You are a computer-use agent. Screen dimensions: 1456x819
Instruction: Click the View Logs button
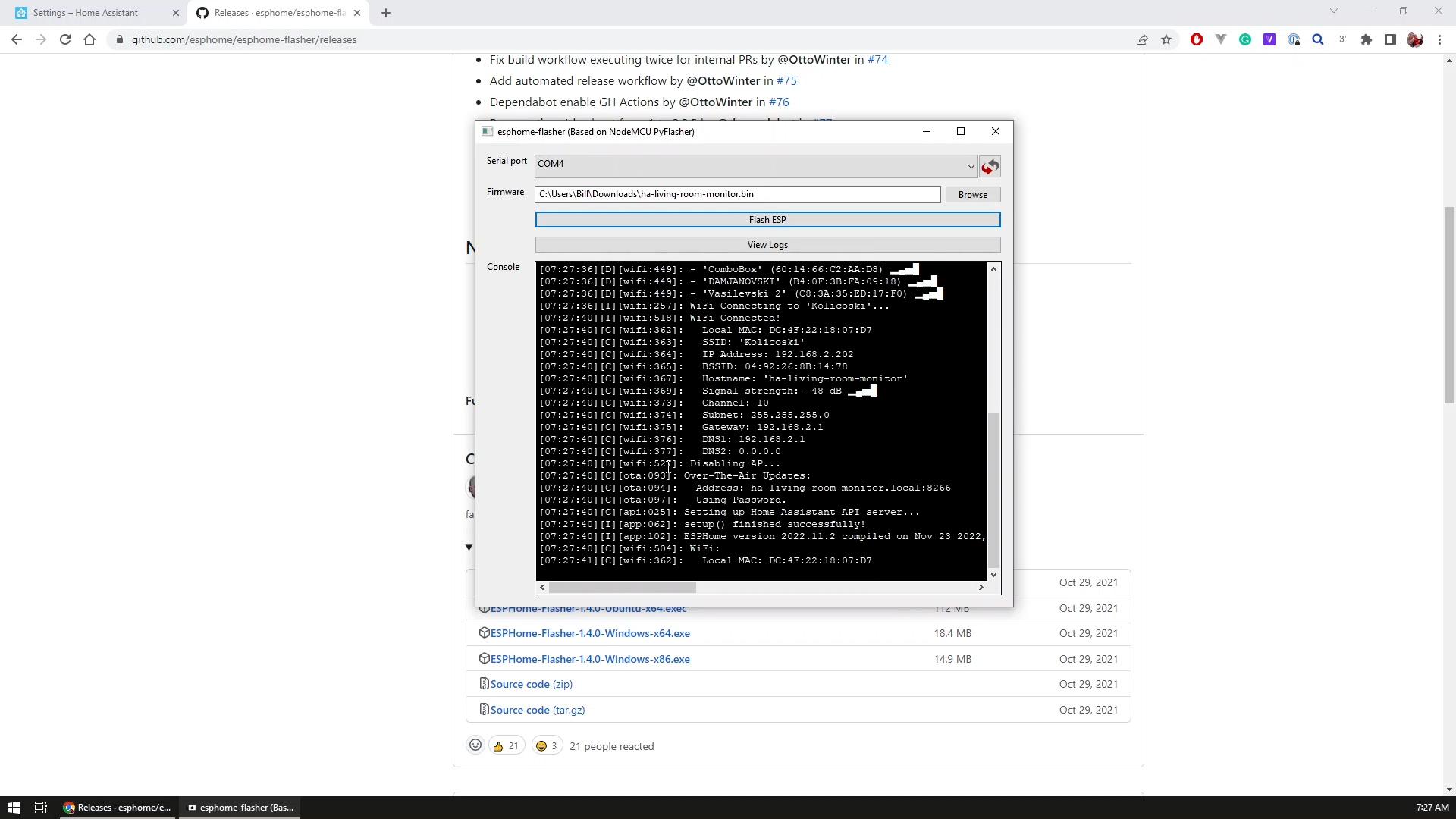767,245
